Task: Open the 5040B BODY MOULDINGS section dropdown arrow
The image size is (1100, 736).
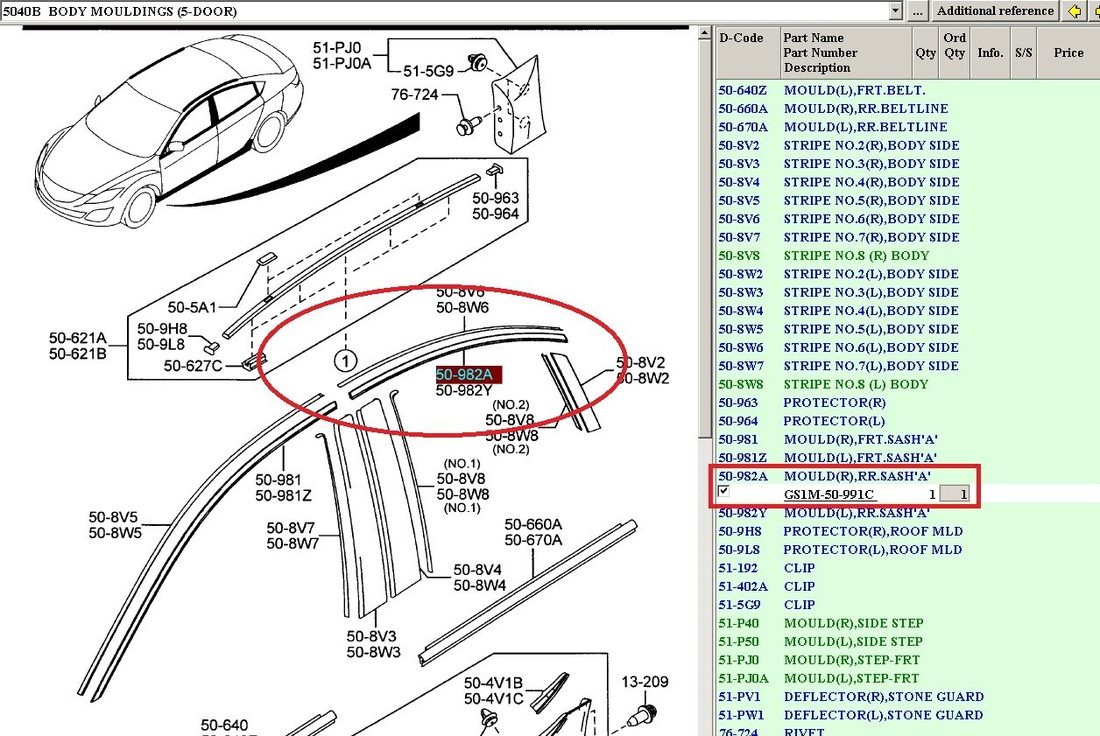Action: pos(895,11)
